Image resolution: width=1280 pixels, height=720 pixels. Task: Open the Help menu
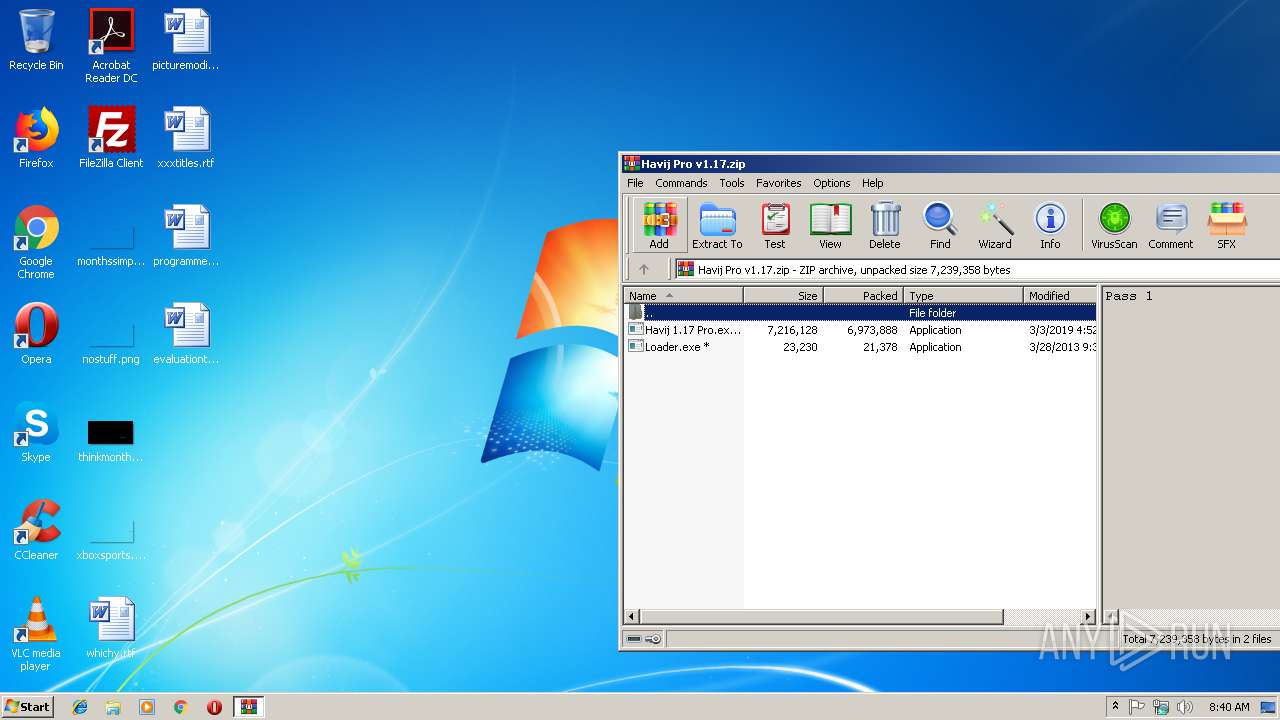[x=872, y=183]
